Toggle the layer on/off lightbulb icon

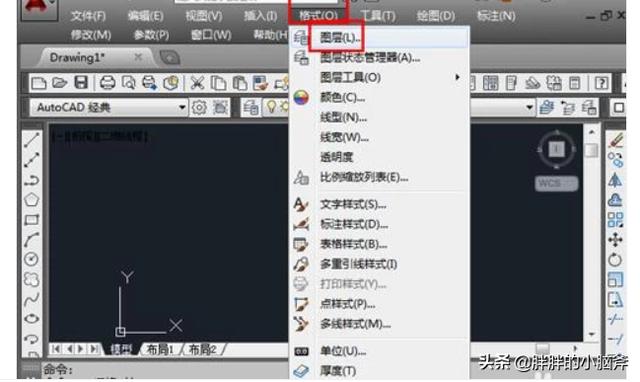point(271,107)
